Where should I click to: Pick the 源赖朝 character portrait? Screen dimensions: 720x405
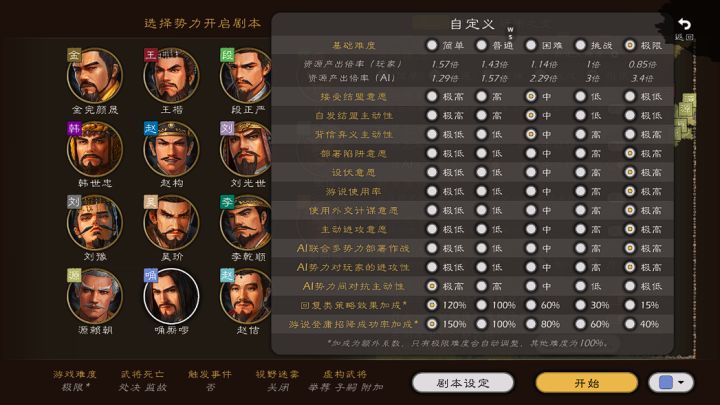(x=95, y=296)
